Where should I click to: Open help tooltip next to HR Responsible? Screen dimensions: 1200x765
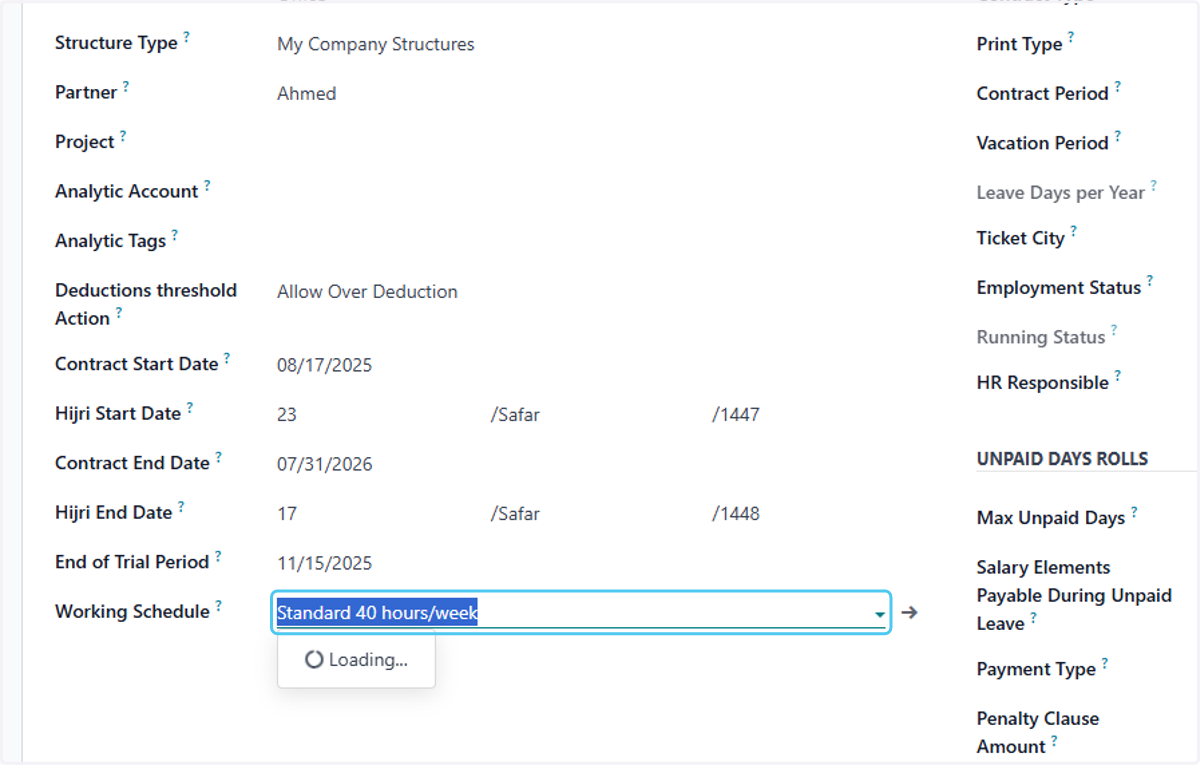click(1118, 377)
